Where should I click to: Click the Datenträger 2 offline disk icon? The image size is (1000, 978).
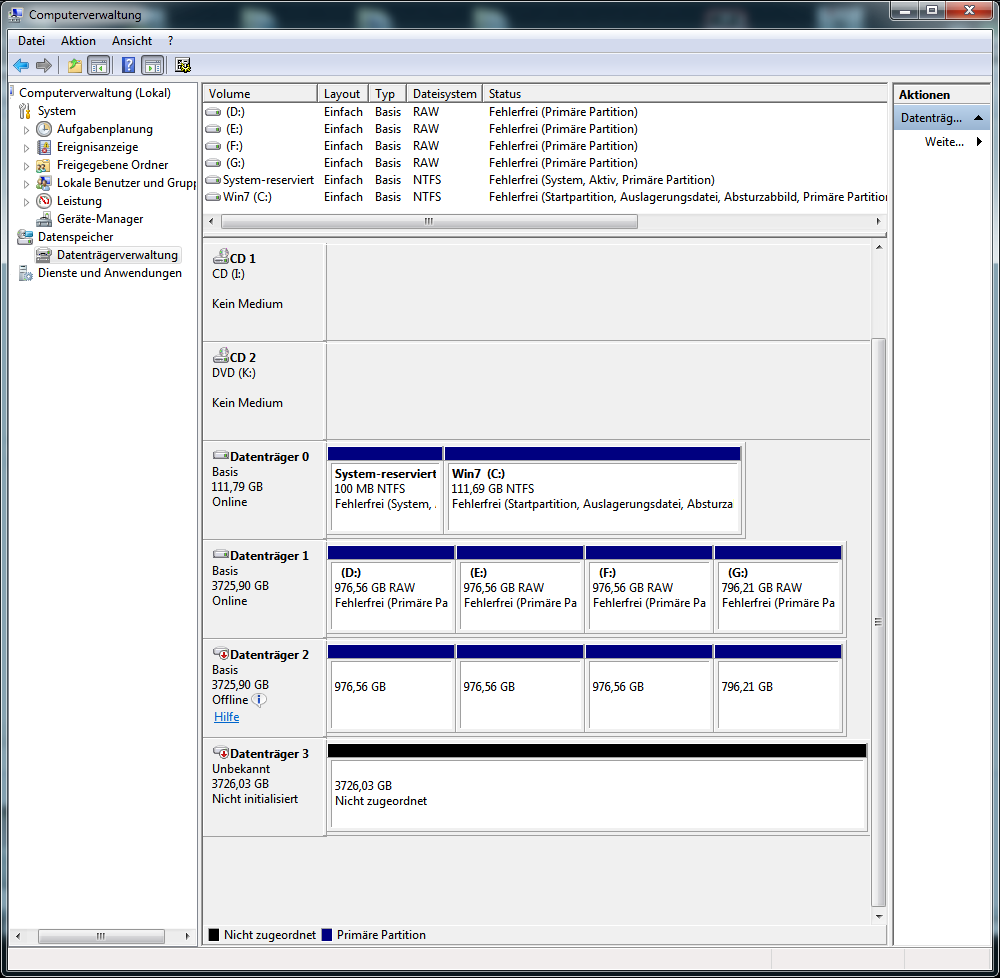(x=221, y=653)
